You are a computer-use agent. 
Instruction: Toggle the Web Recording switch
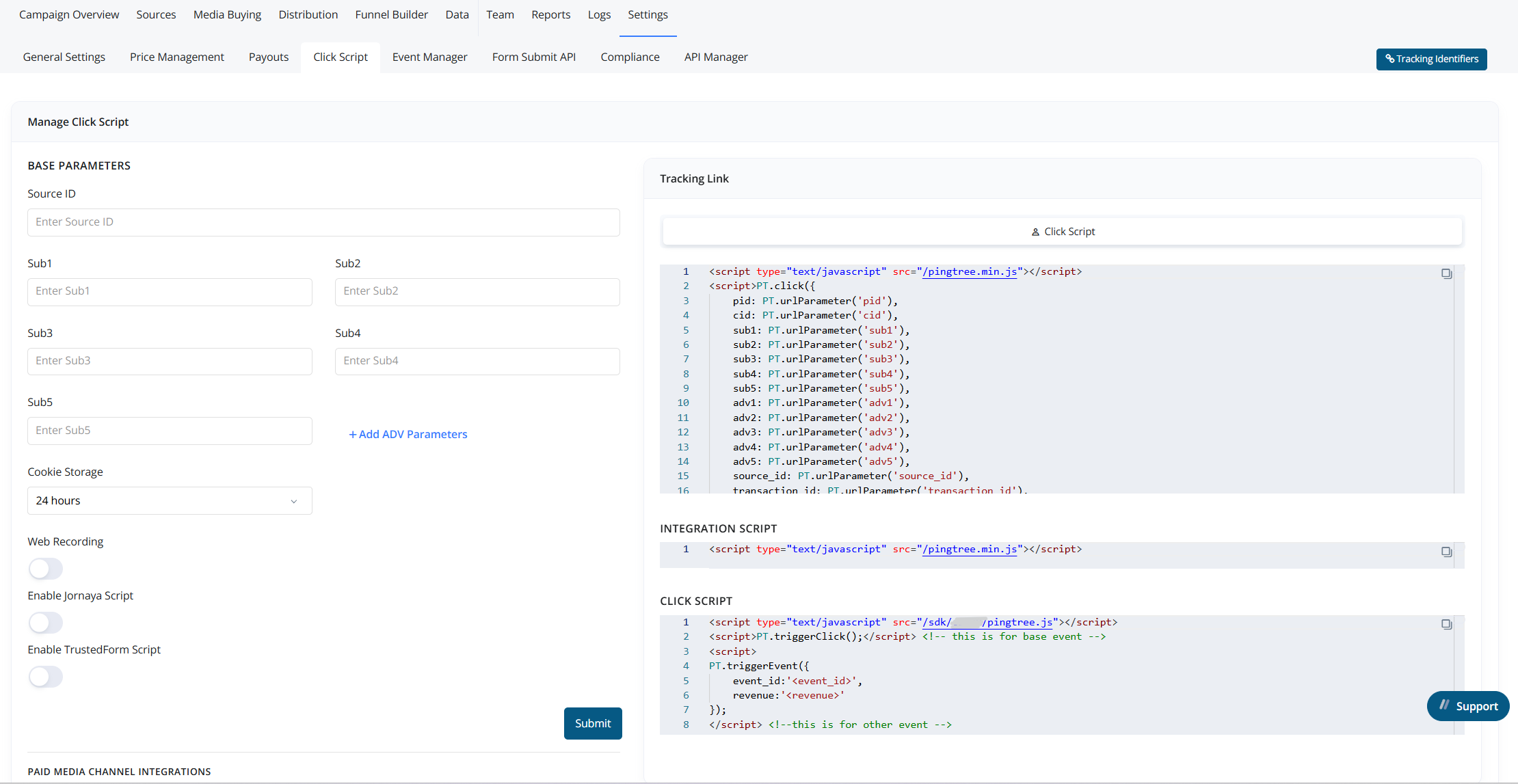pyautogui.click(x=46, y=569)
